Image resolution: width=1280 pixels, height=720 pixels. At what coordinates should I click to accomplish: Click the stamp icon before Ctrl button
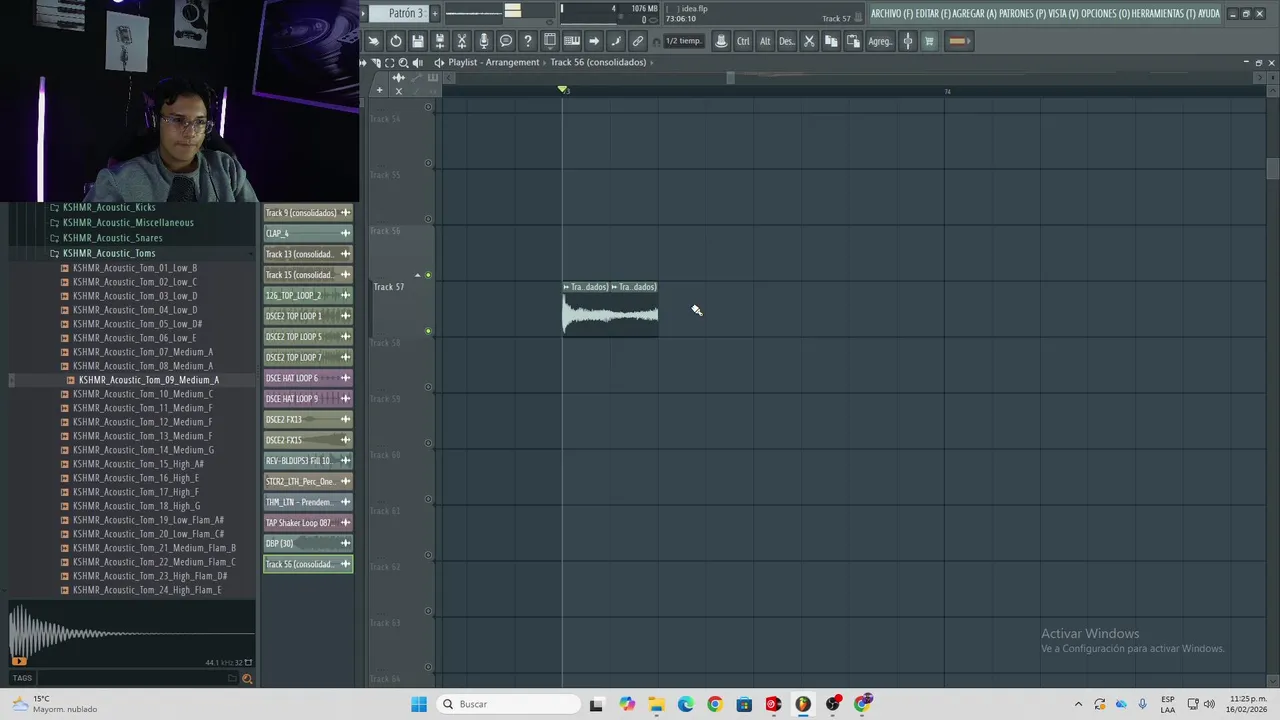pos(721,41)
